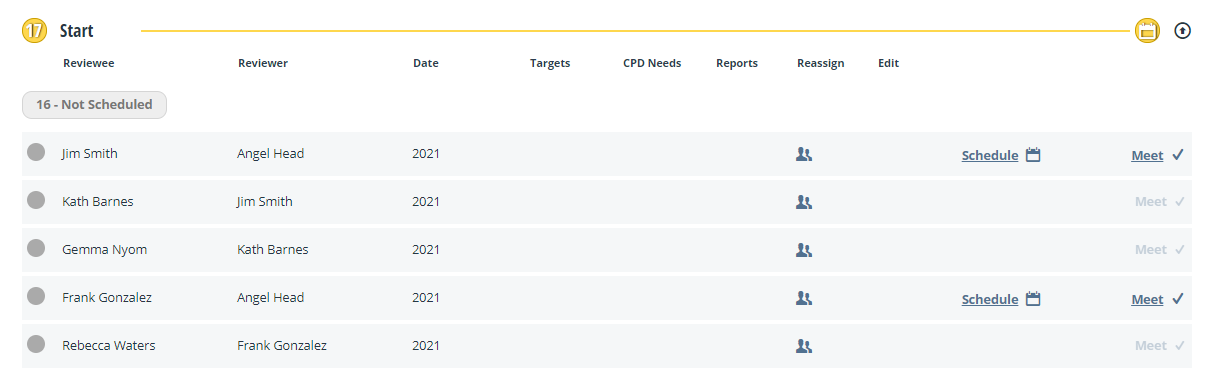Click disabled Meet link for Gemma Nyom

[x=1151, y=250]
